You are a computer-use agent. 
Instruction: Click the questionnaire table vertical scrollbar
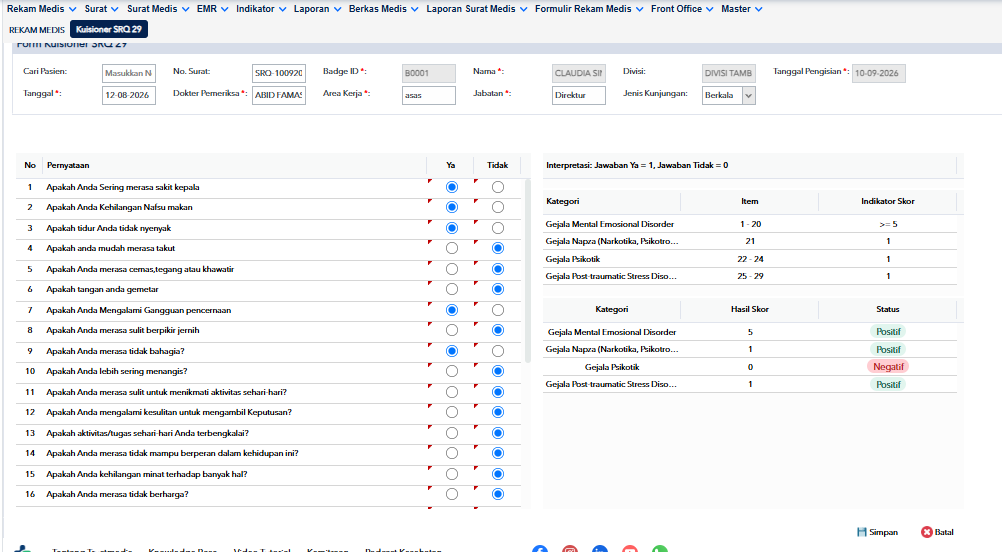[528, 272]
